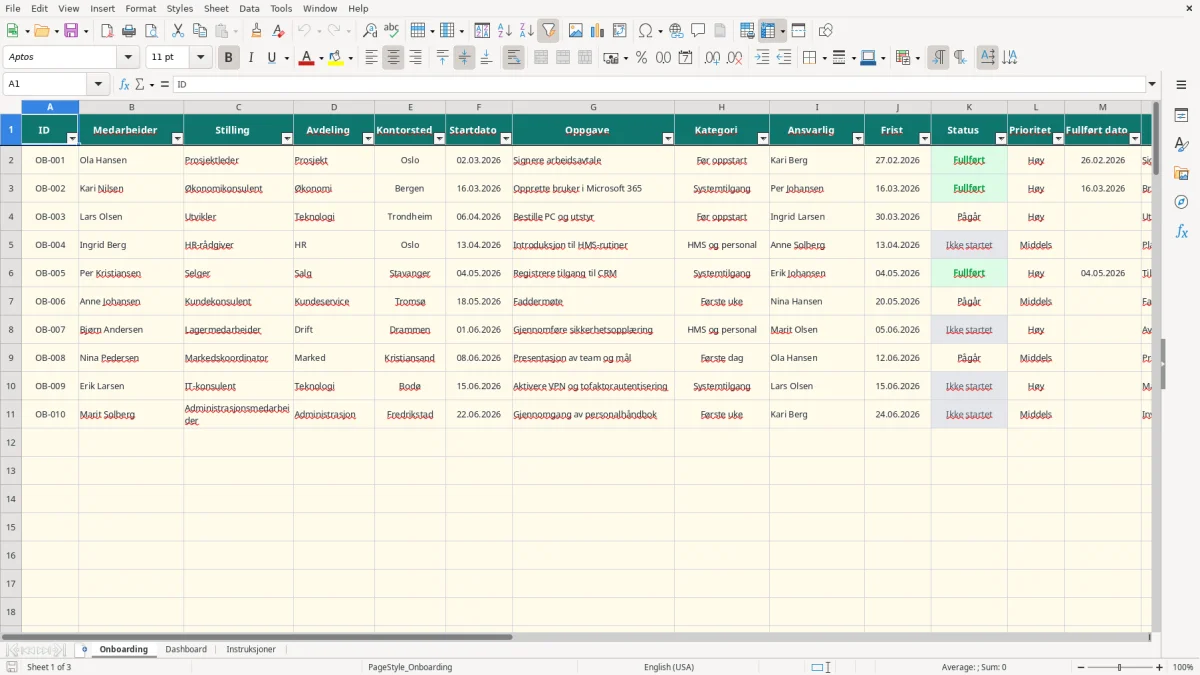Viewport: 1200px width, 675px height.
Task: Click the status bar document-modified save icon
Action: pos(12,667)
